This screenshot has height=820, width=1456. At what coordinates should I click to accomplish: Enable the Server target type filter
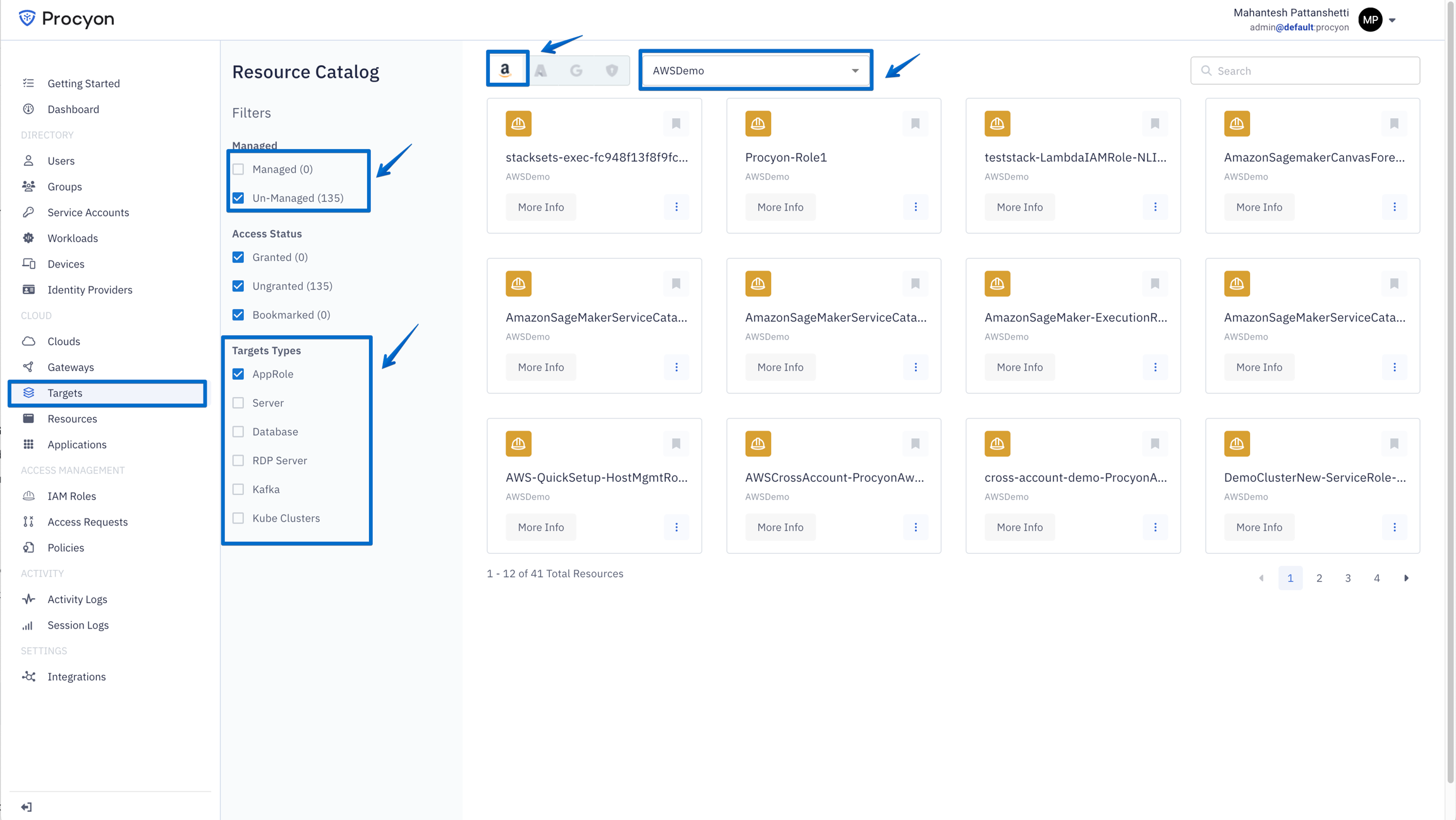[x=238, y=403]
